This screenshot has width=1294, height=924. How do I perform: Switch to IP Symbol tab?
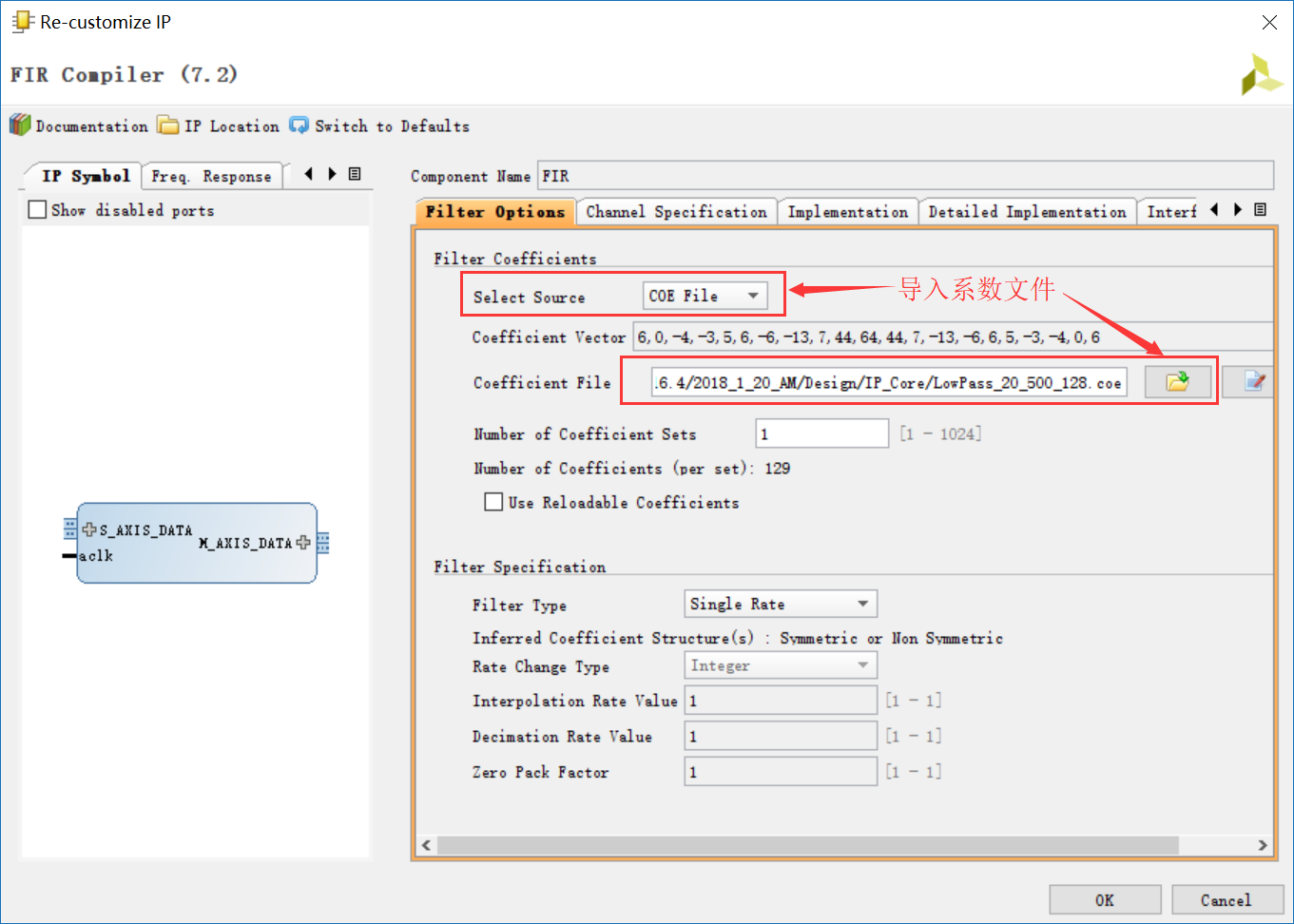point(86,176)
